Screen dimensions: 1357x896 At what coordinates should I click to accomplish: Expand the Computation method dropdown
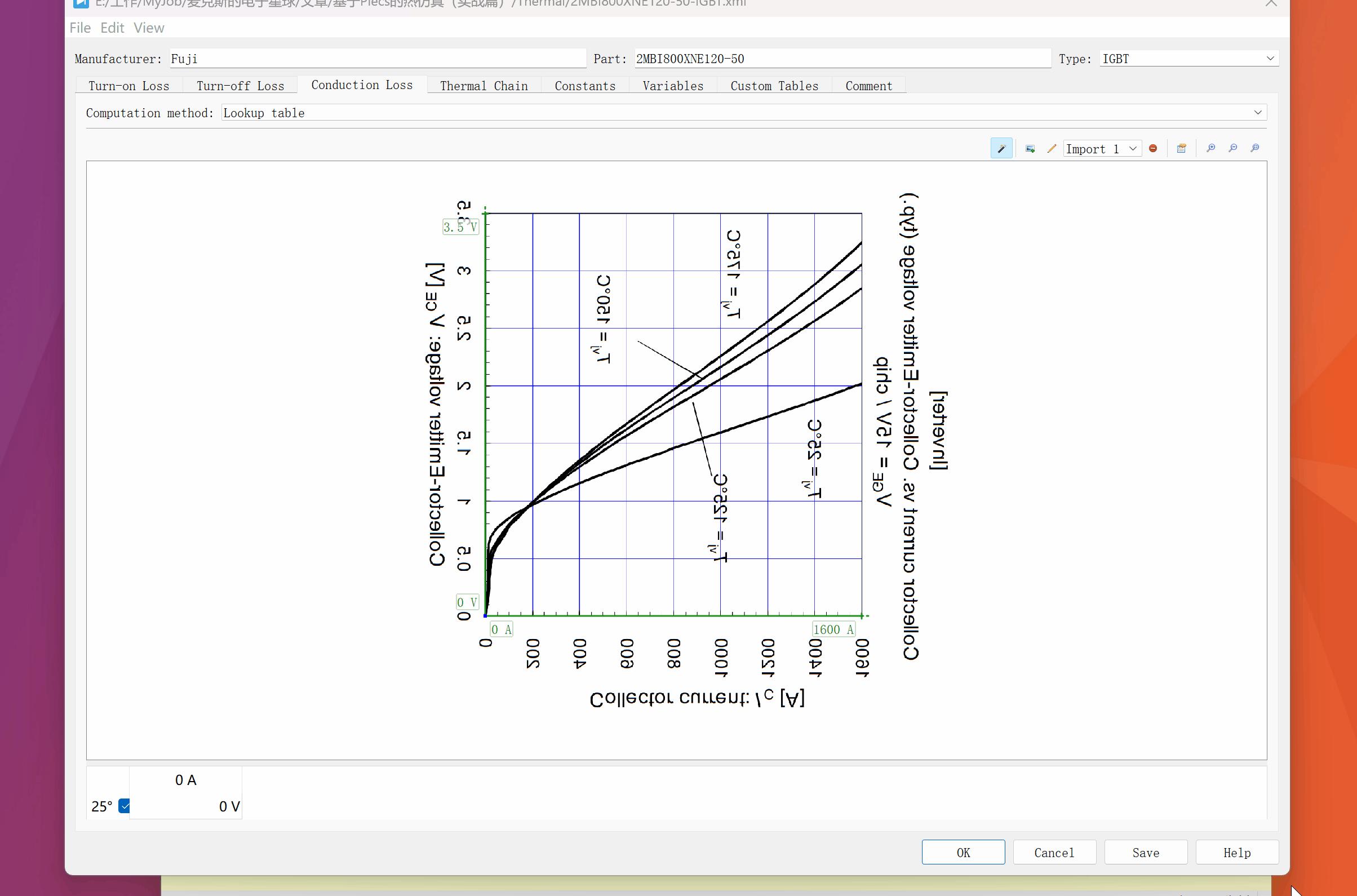(1257, 113)
